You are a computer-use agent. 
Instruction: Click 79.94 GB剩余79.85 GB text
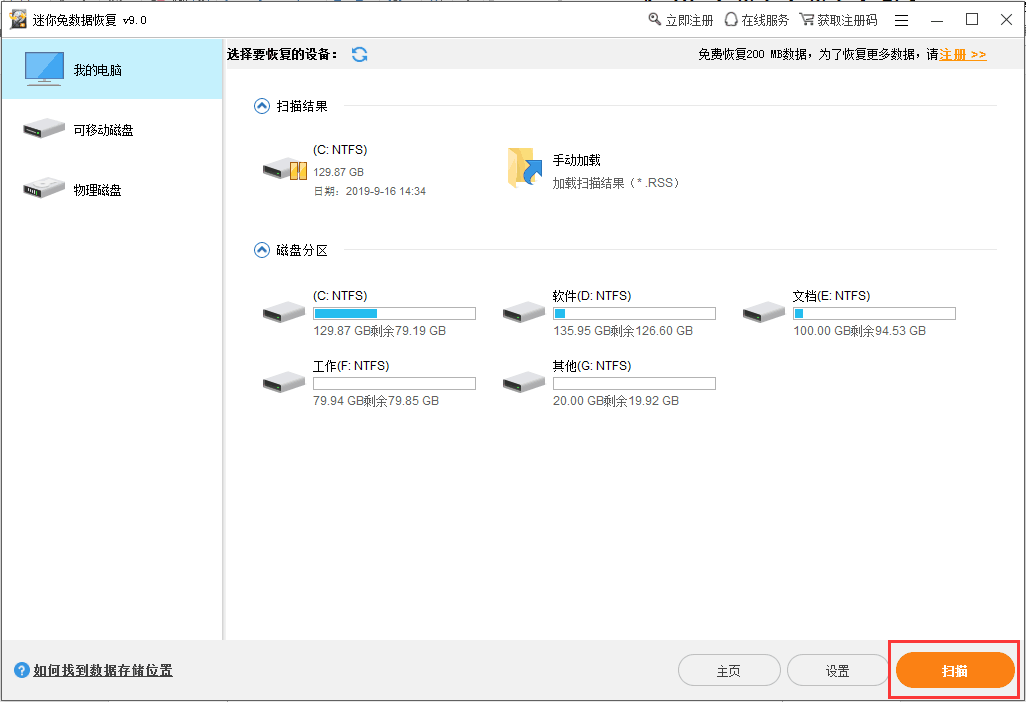pyautogui.click(x=376, y=401)
